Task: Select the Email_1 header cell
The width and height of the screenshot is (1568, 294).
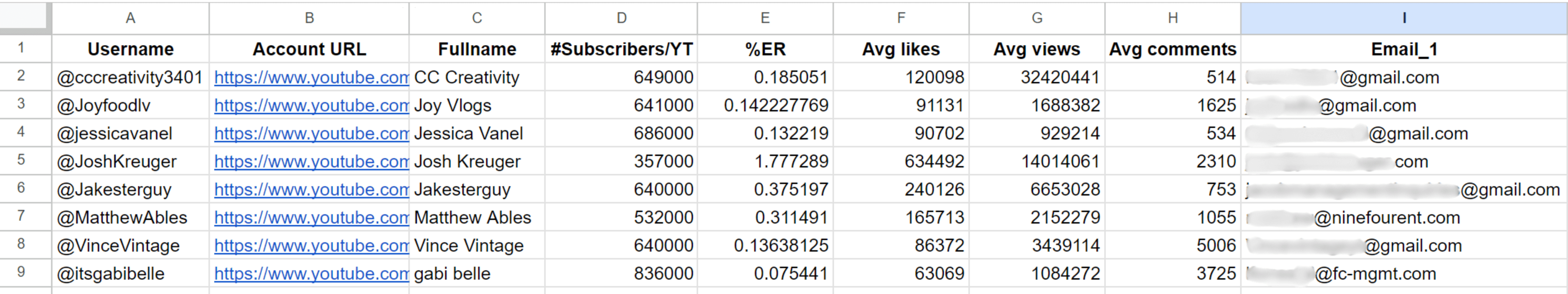Action: click(1404, 49)
